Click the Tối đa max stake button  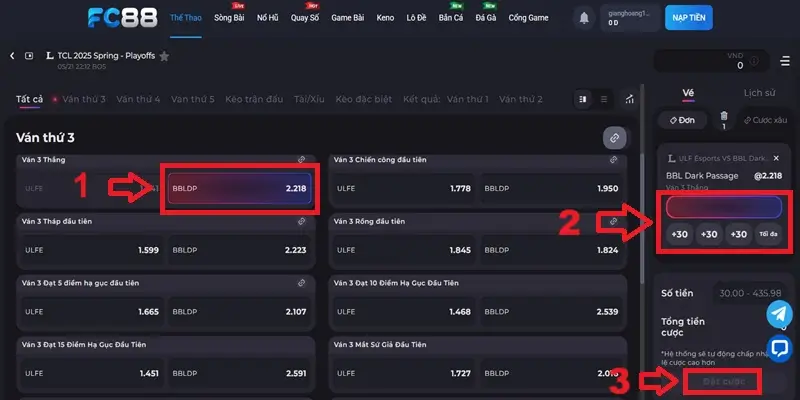768,234
